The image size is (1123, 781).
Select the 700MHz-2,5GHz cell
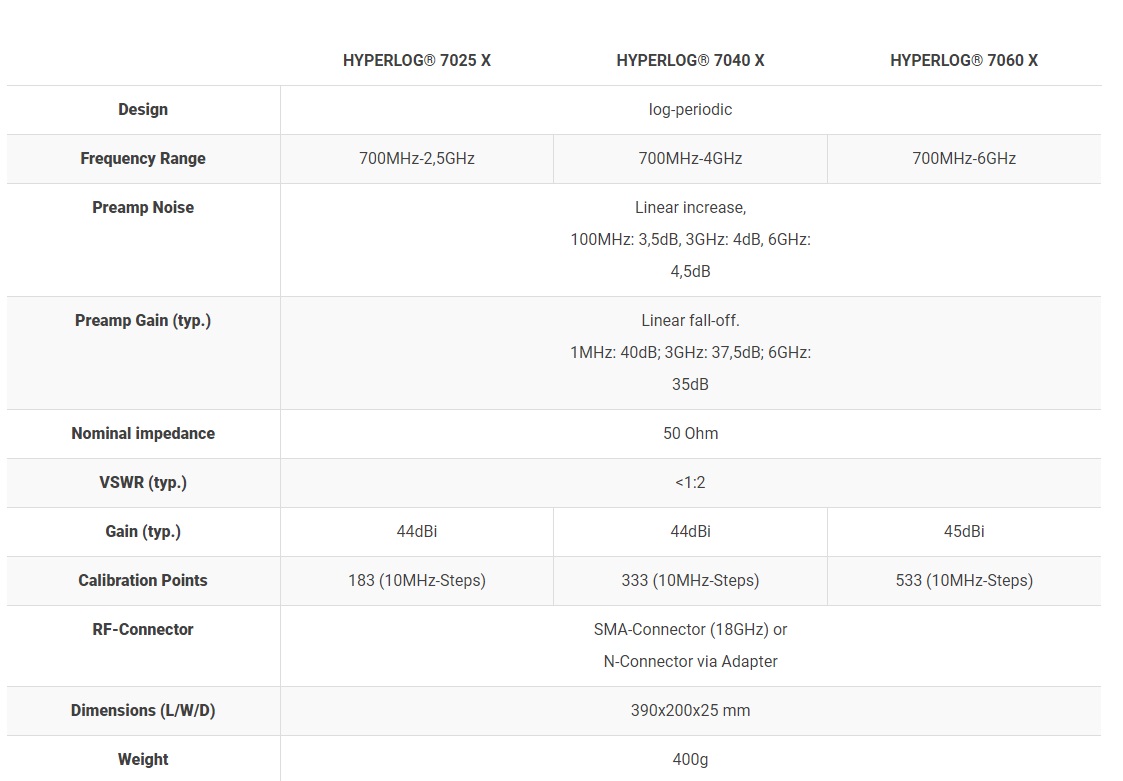pos(417,158)
